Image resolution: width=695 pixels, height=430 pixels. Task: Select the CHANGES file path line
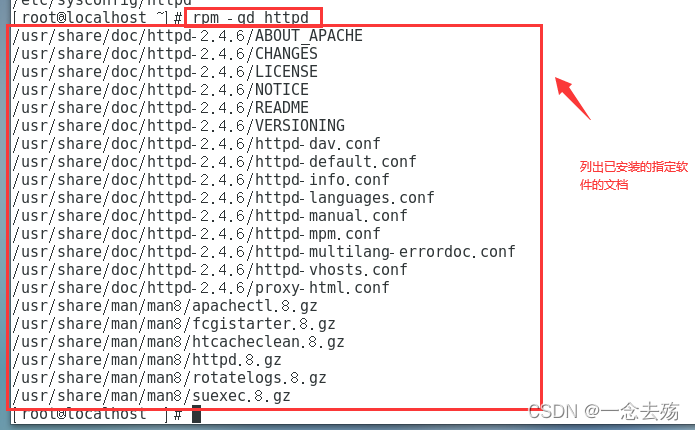[x=165, y=54]
